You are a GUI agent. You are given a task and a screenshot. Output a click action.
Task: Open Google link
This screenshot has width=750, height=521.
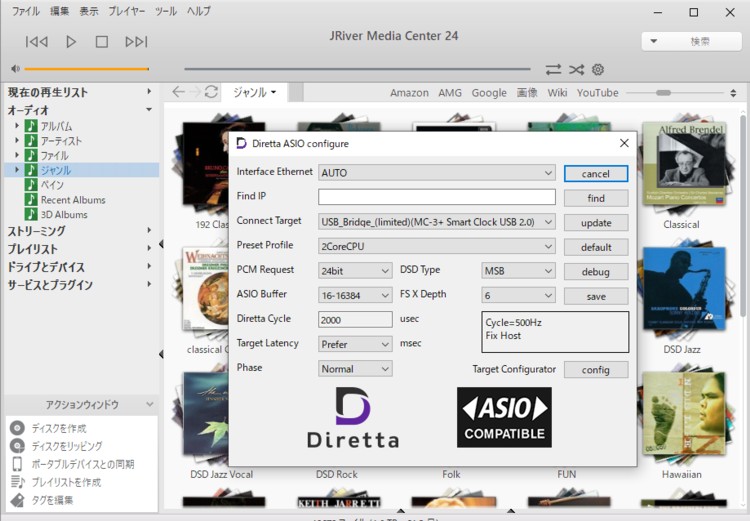[489, 93]
